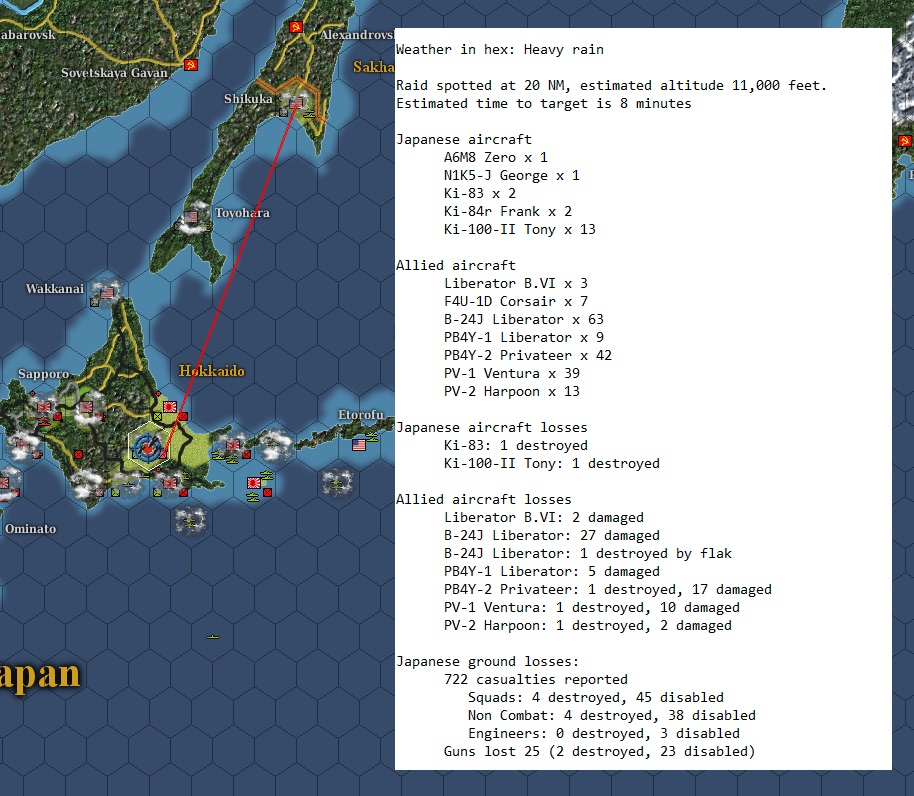Select the Soviet flag base at Alexandrovsk
The width and height of the screenshot is (914, 796).
pyautogui.click(x=296, y=27)
